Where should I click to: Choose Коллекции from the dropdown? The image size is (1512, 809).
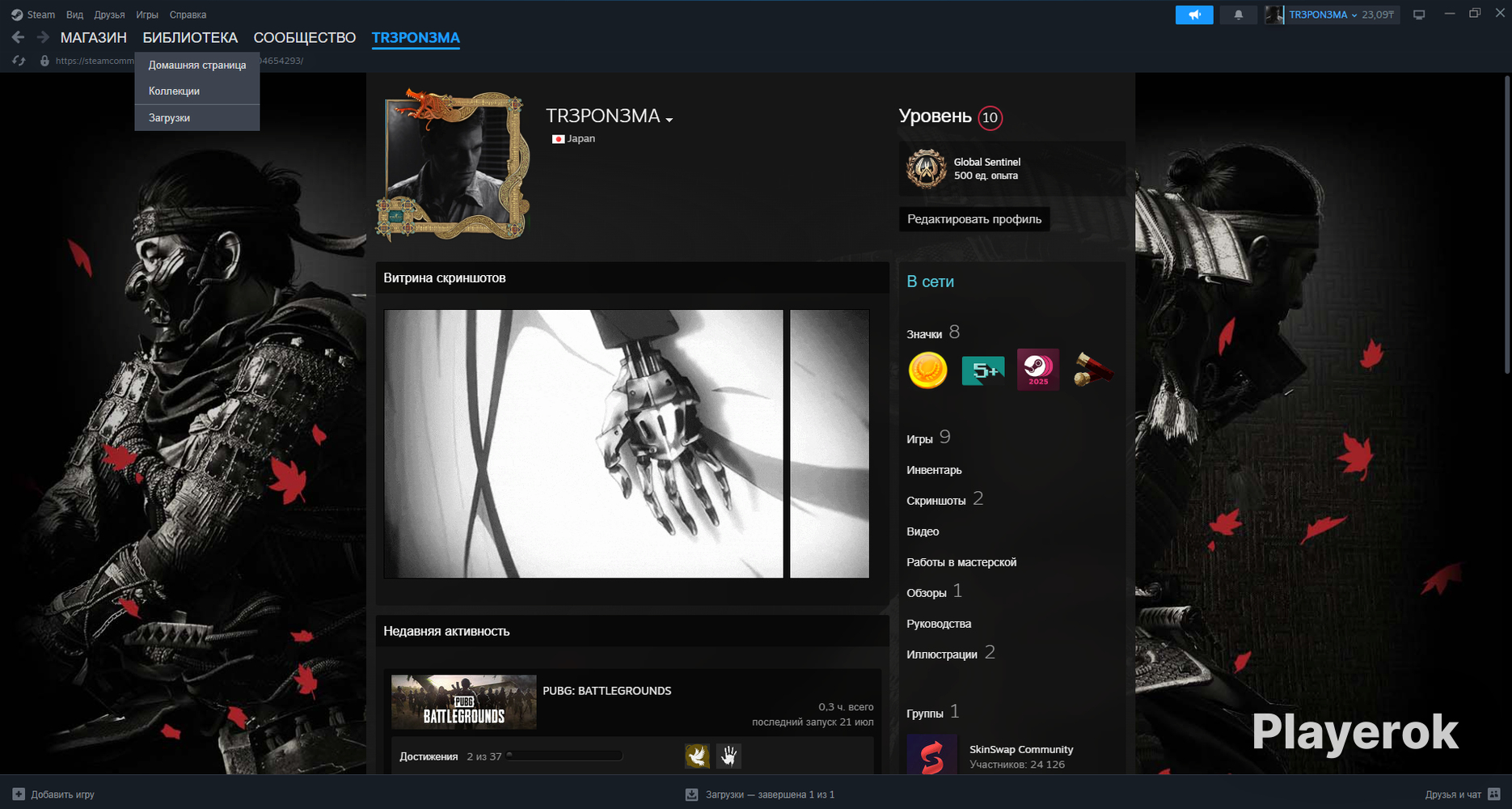pyautogui.click(x=197, y=91)
